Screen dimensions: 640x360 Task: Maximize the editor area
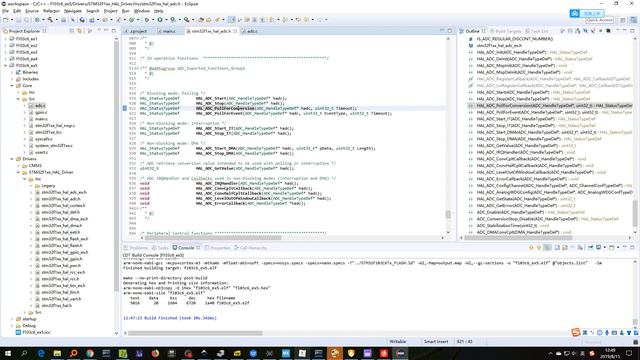point(449,31)
